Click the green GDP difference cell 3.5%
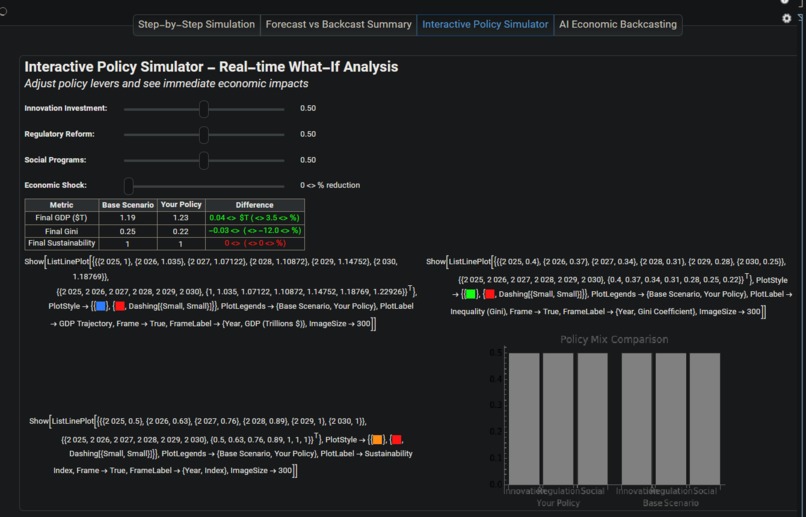The width and height of the screenshot is (806, 517). 255,218
